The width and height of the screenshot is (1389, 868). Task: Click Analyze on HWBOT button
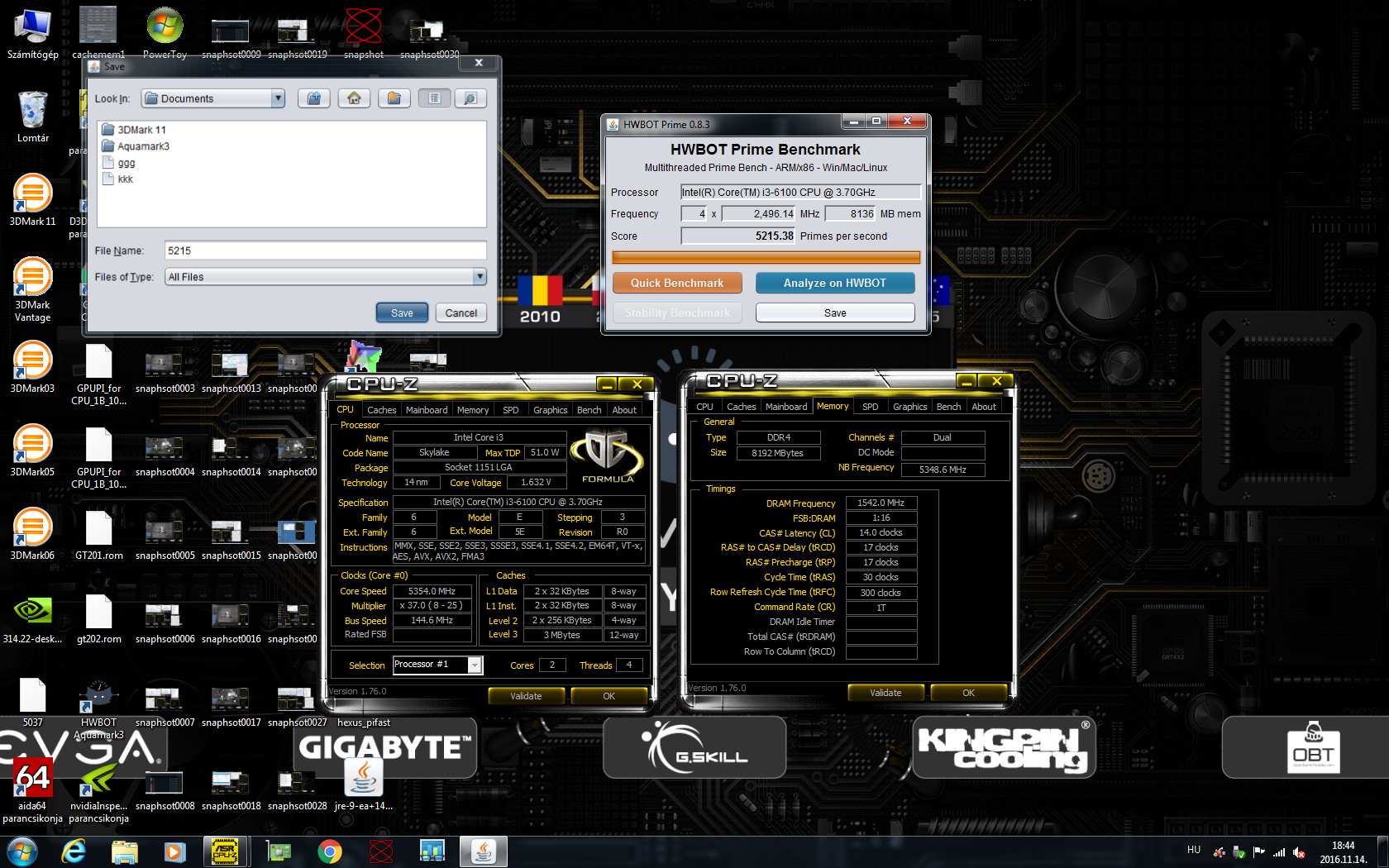coord(835,283)
